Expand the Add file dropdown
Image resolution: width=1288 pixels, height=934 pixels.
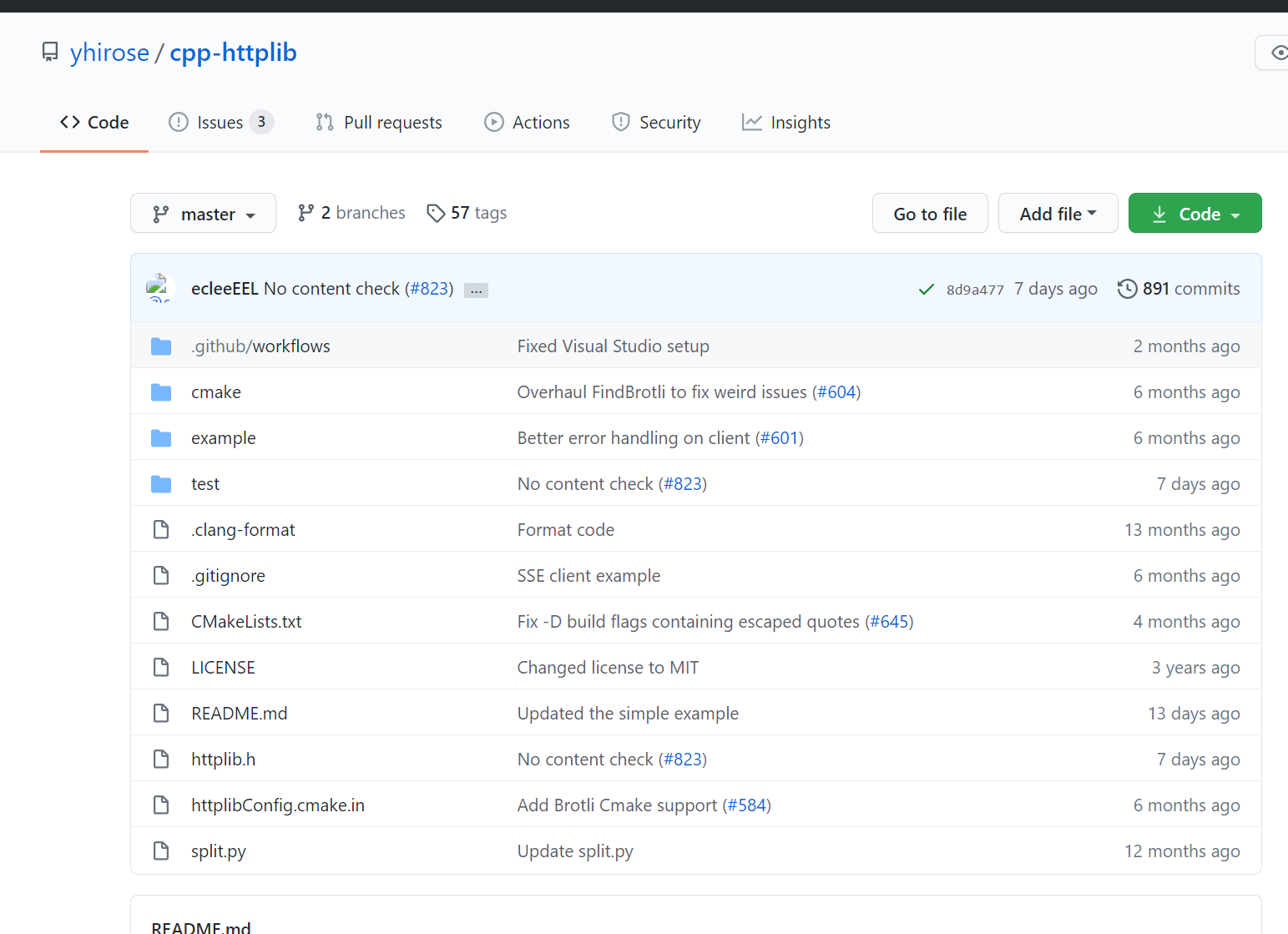coord(1058,214)
